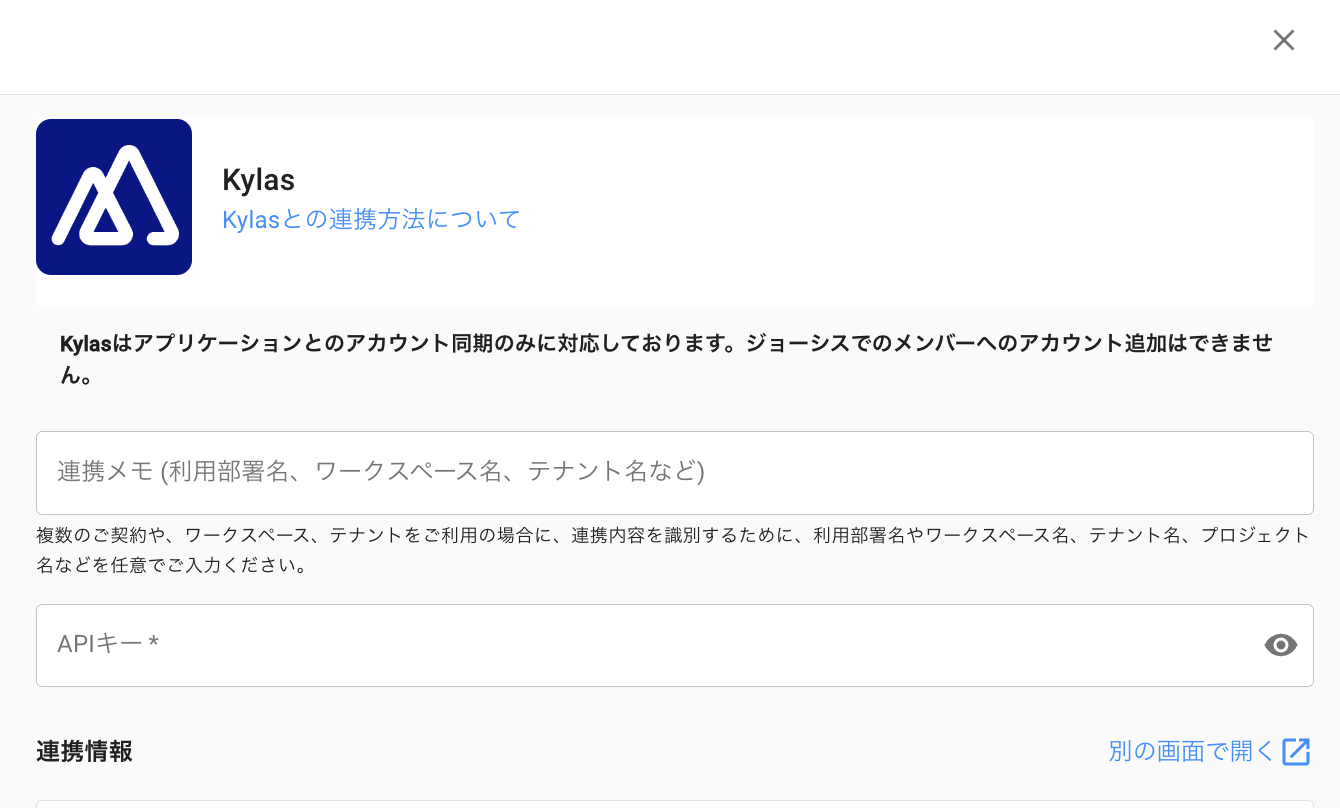Viewport: 1340px width, 808px height.
Task: Click the required asterisk on APIキー
Action: [154, 644]
